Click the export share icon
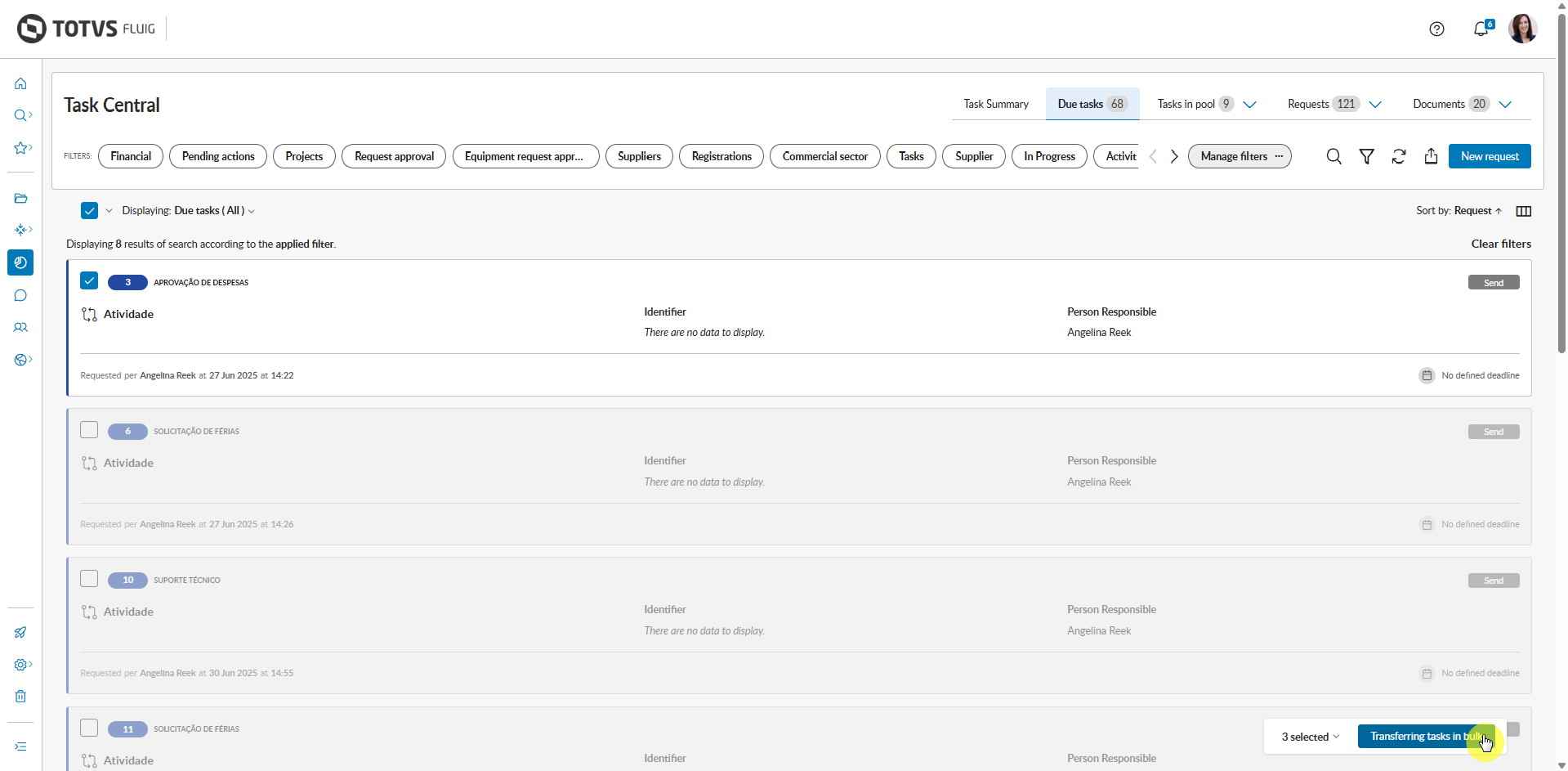Viewport: 1568px width, 771px height. coord(1431,156)
